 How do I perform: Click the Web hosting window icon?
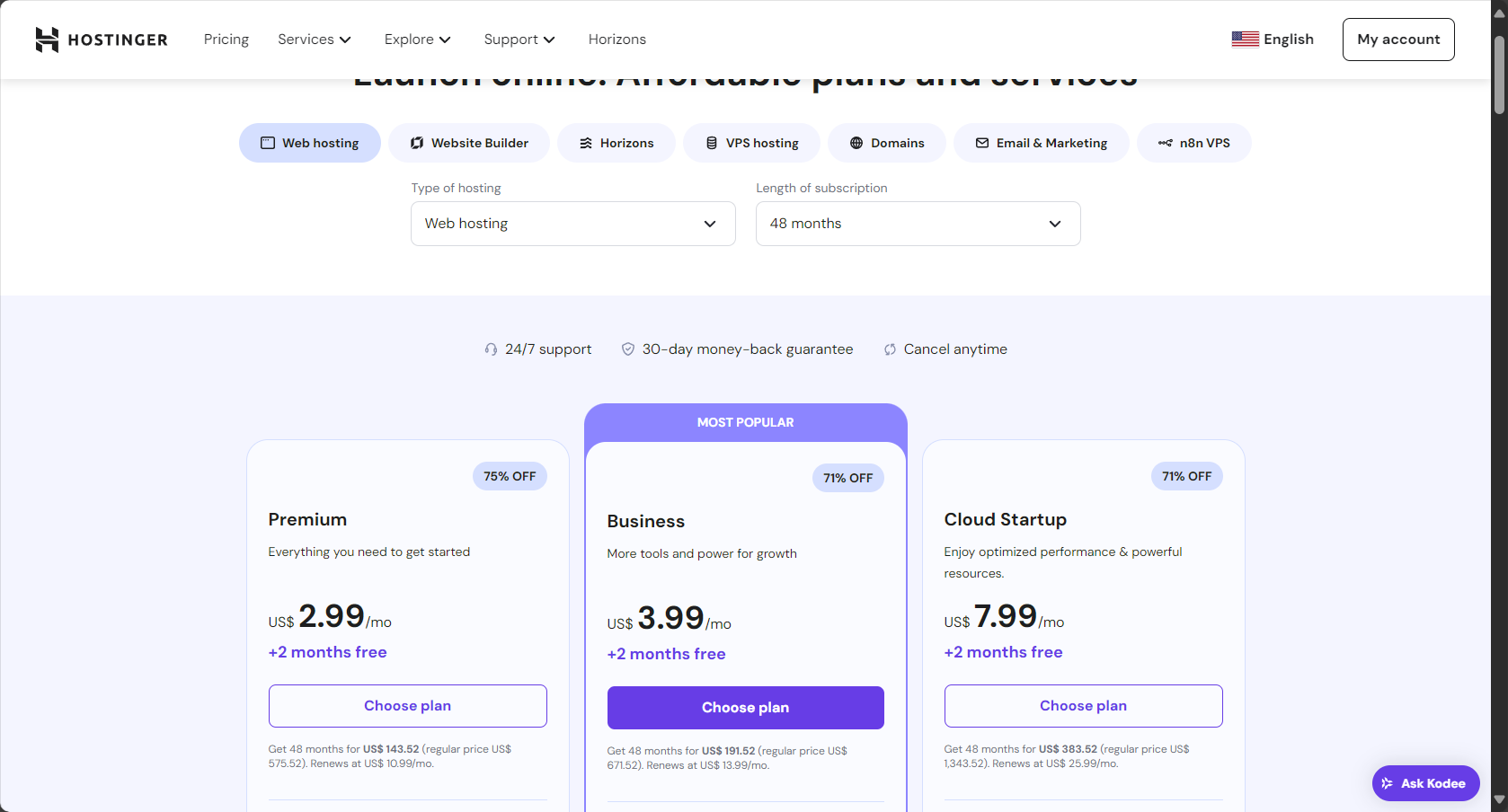coord(268,143)
